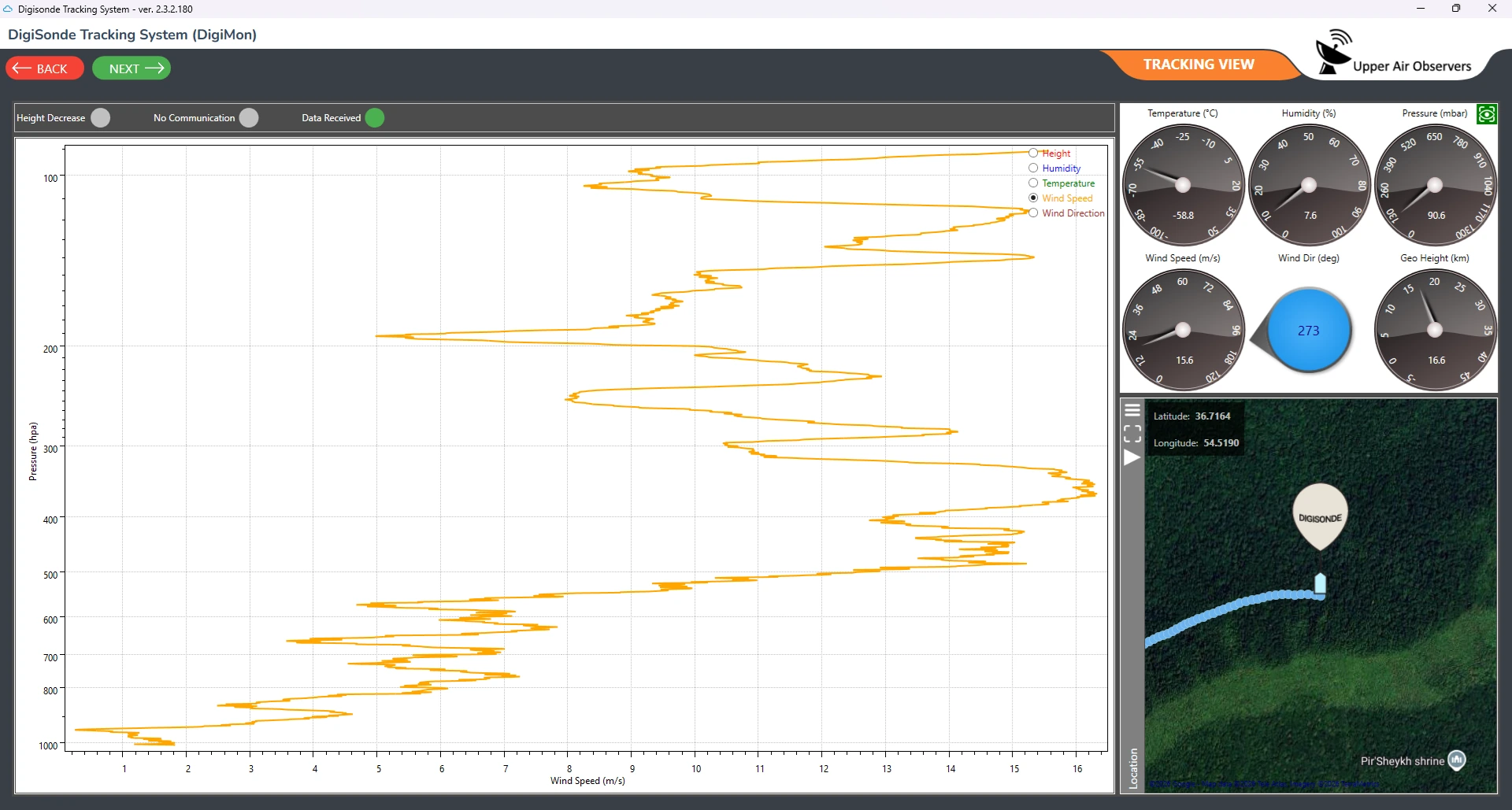Open the map hamburger menu

coord(1132,410)
